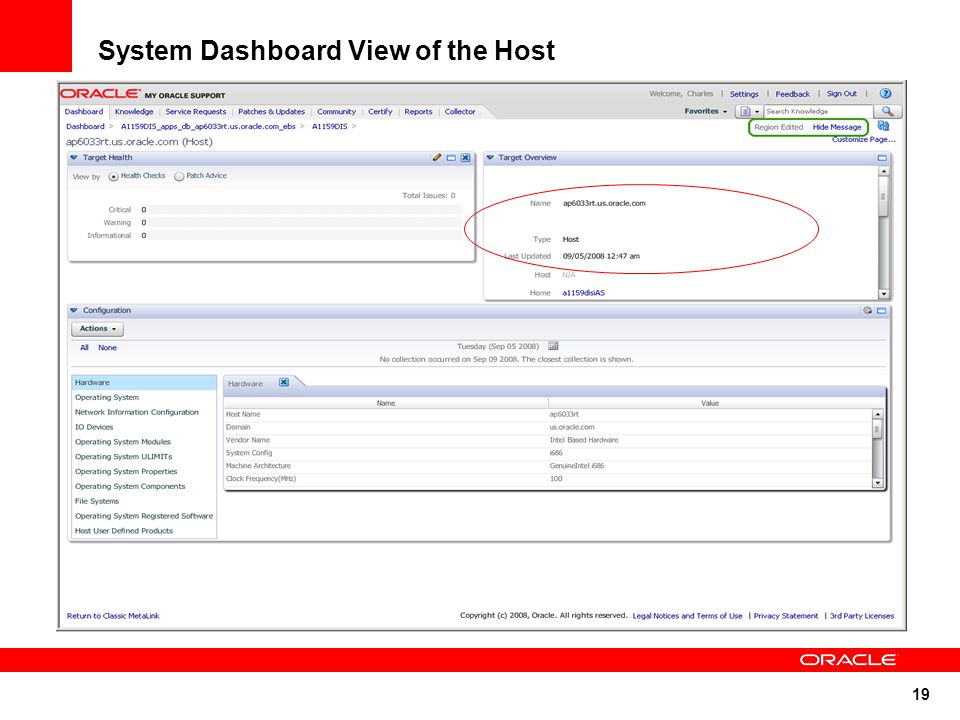Click the document type icon beside search
960x720 pixels.
coord(745,111)
